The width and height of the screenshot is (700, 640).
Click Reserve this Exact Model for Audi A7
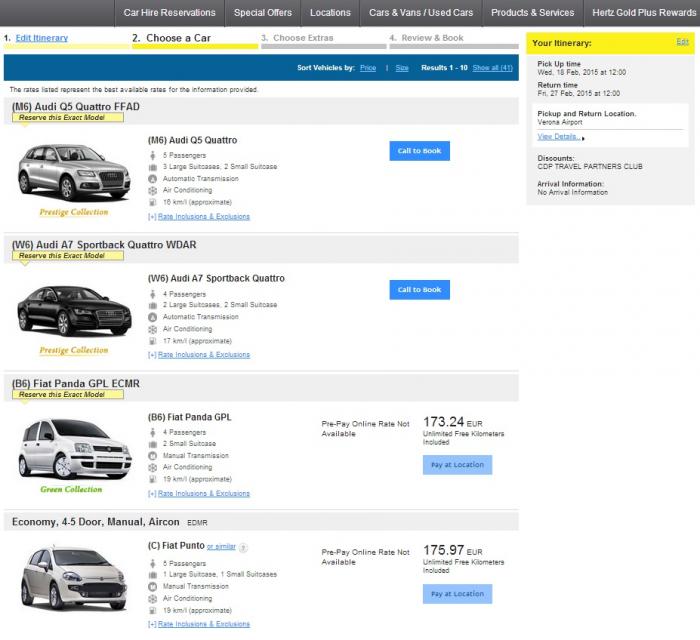click(67, 256)
